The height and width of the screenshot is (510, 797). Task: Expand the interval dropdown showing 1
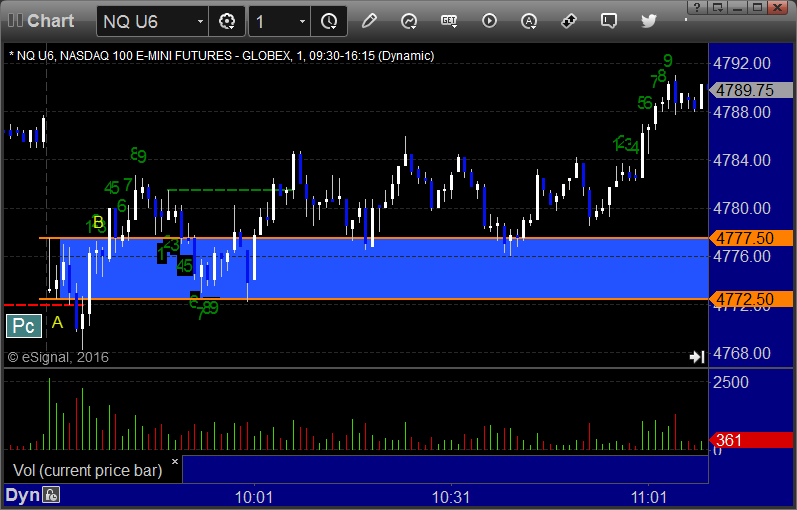click(302, 21)
